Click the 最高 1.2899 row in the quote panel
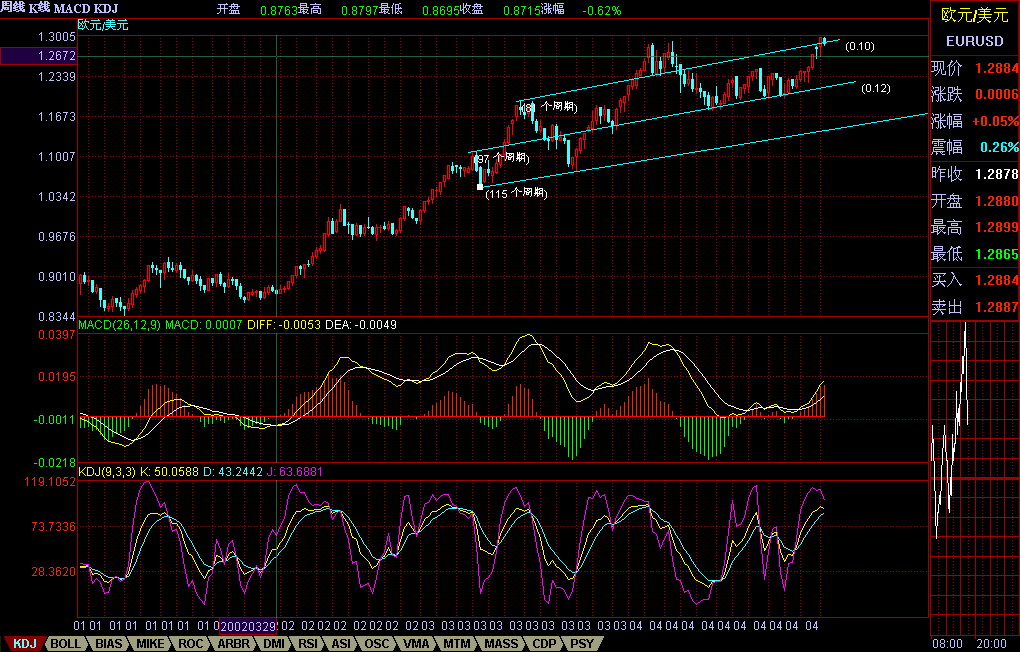The image size is (1020, 652). point(974,228)
